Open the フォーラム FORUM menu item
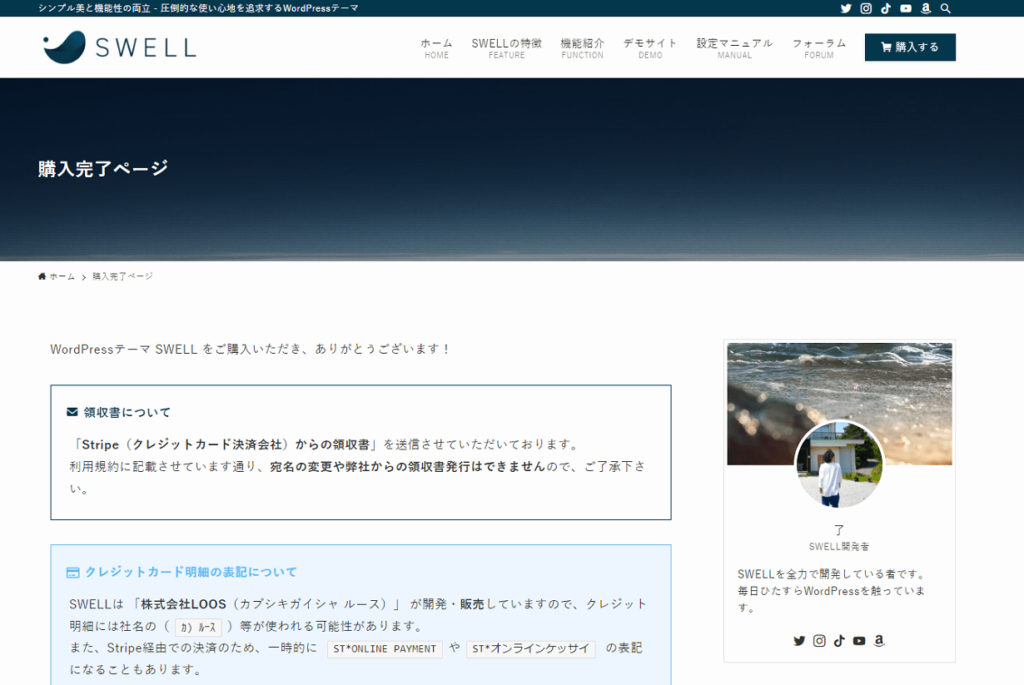The width and height of the screenshot is (1024, 685). click(x=819, y=46)
